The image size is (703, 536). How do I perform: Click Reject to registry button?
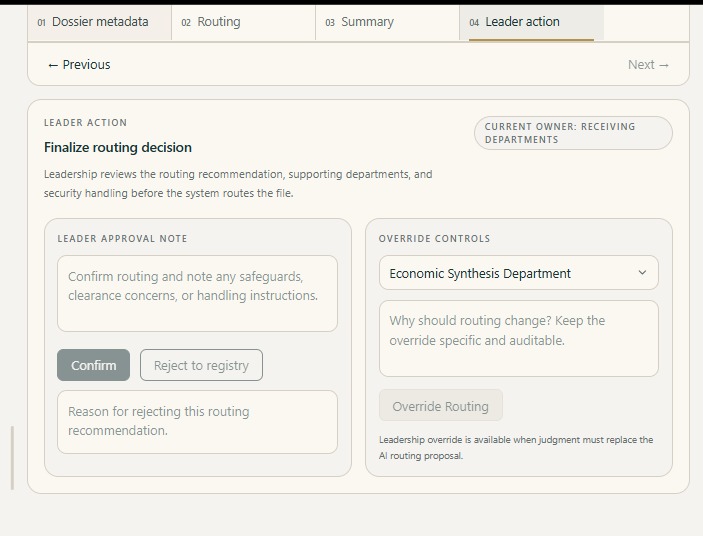point(201,365)
